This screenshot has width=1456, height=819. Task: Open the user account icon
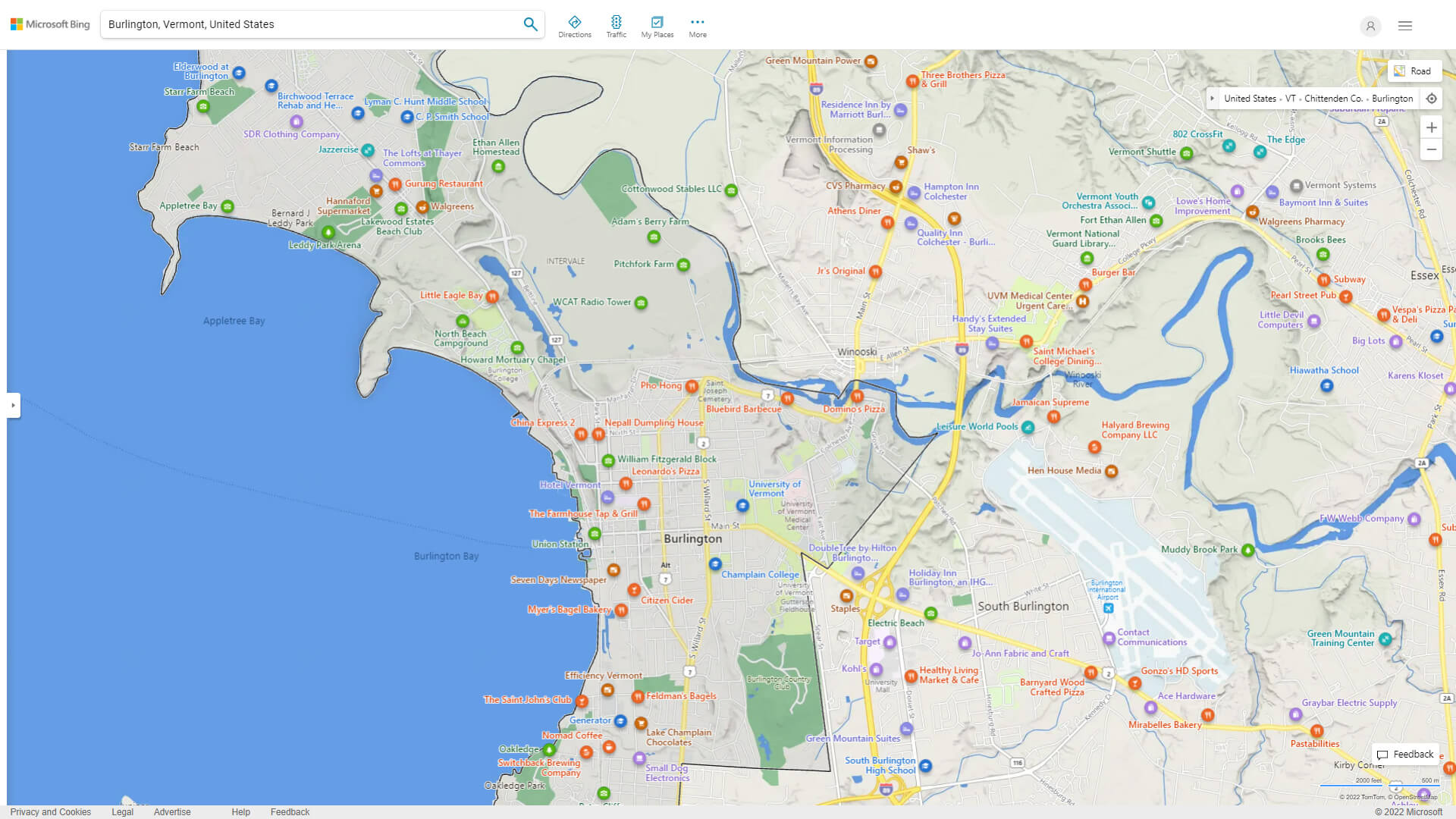pos(1370,26)
